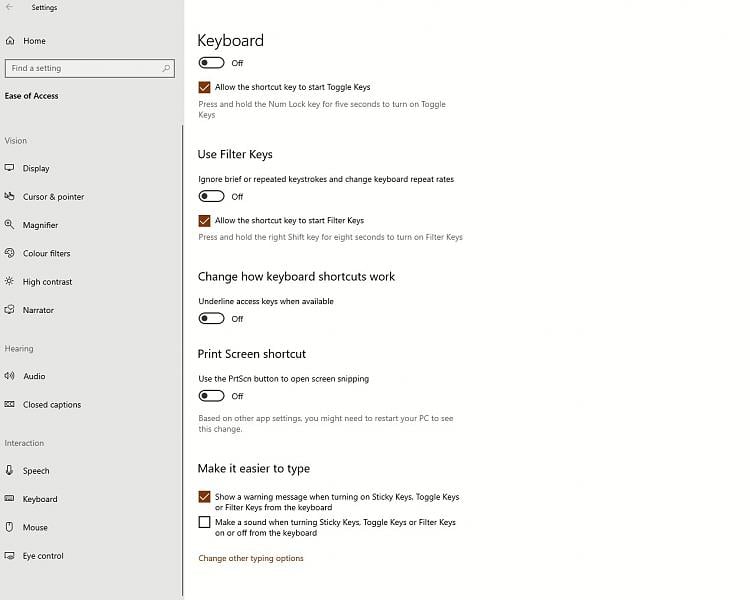Open Change other typing options link
Screen dimensions: 750x600
click(251, 558)
